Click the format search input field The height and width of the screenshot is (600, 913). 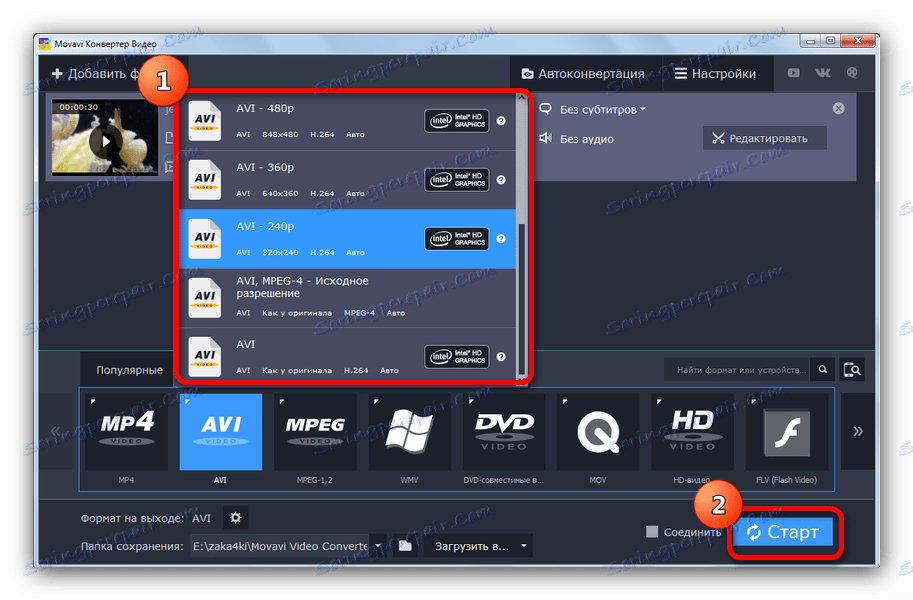point(737,369)
